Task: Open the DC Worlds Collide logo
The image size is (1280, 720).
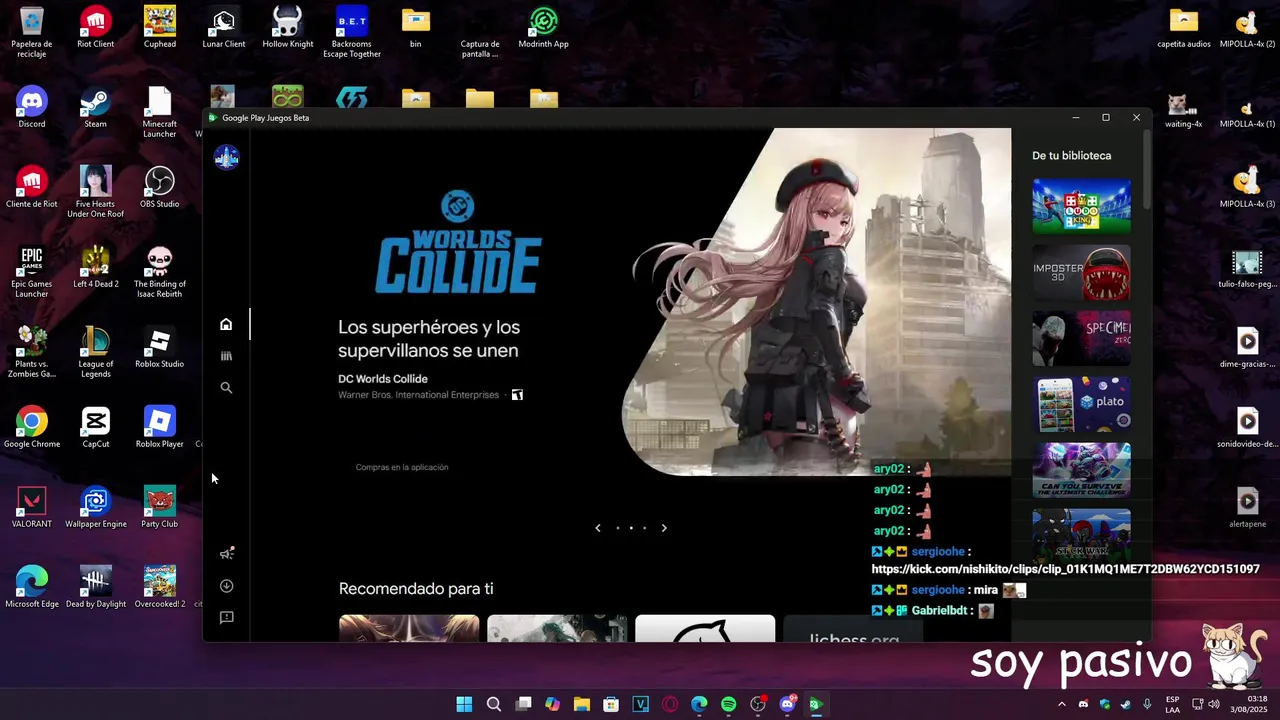Action: [x=458, y=243]
